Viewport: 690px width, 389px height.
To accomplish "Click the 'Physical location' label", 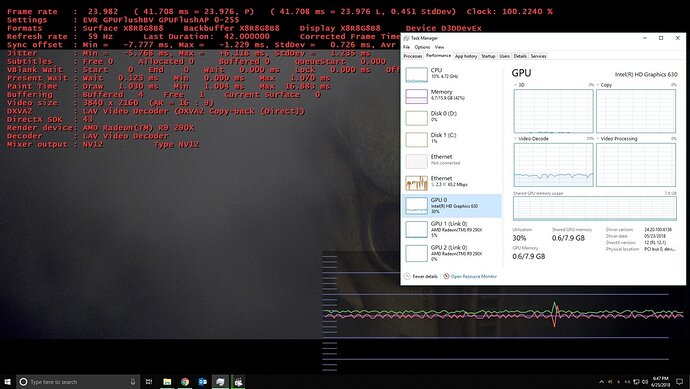I will 622,249.
